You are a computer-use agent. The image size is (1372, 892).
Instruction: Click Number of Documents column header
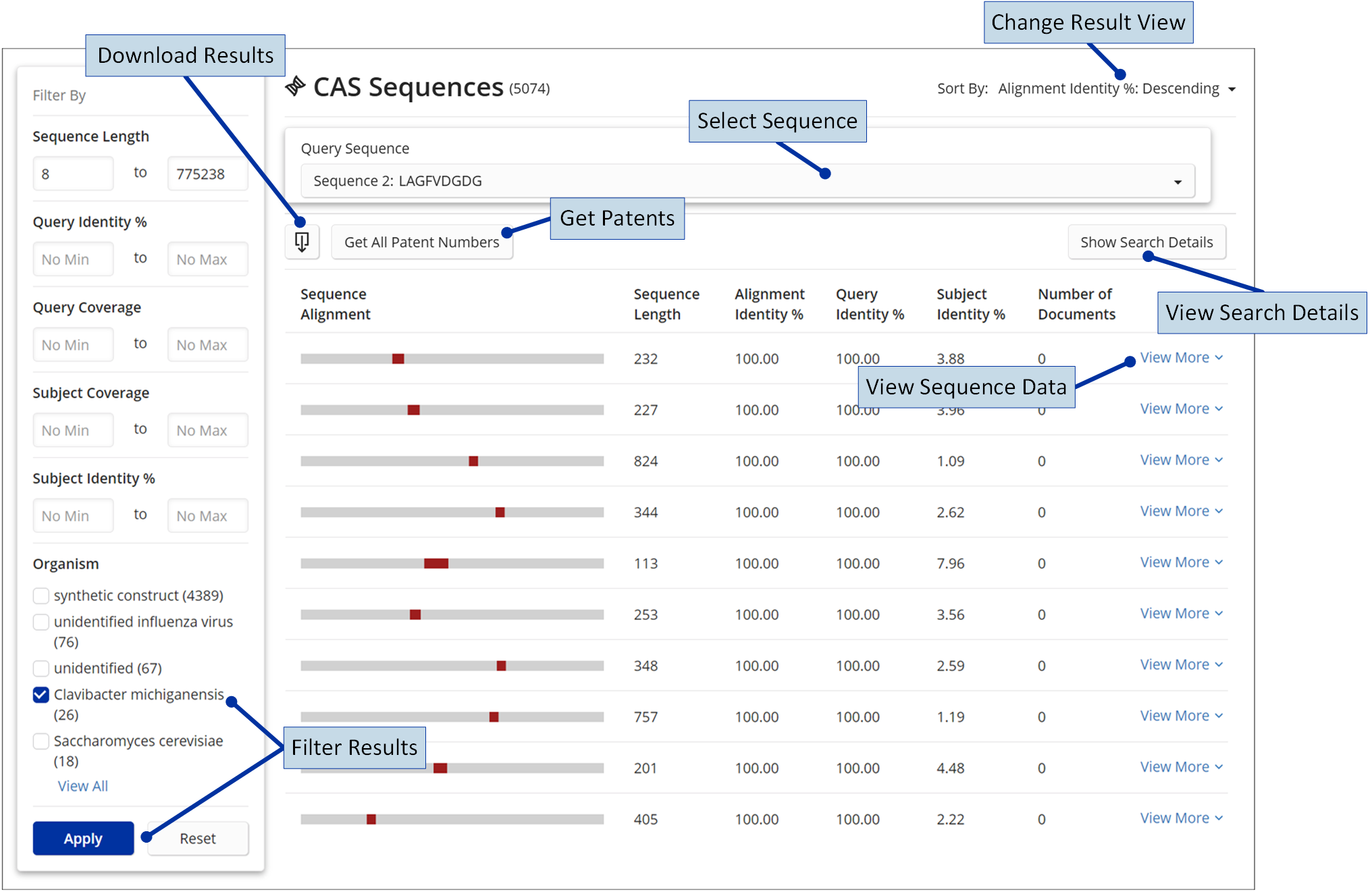pyautogui.click(x=1077, y=305)
